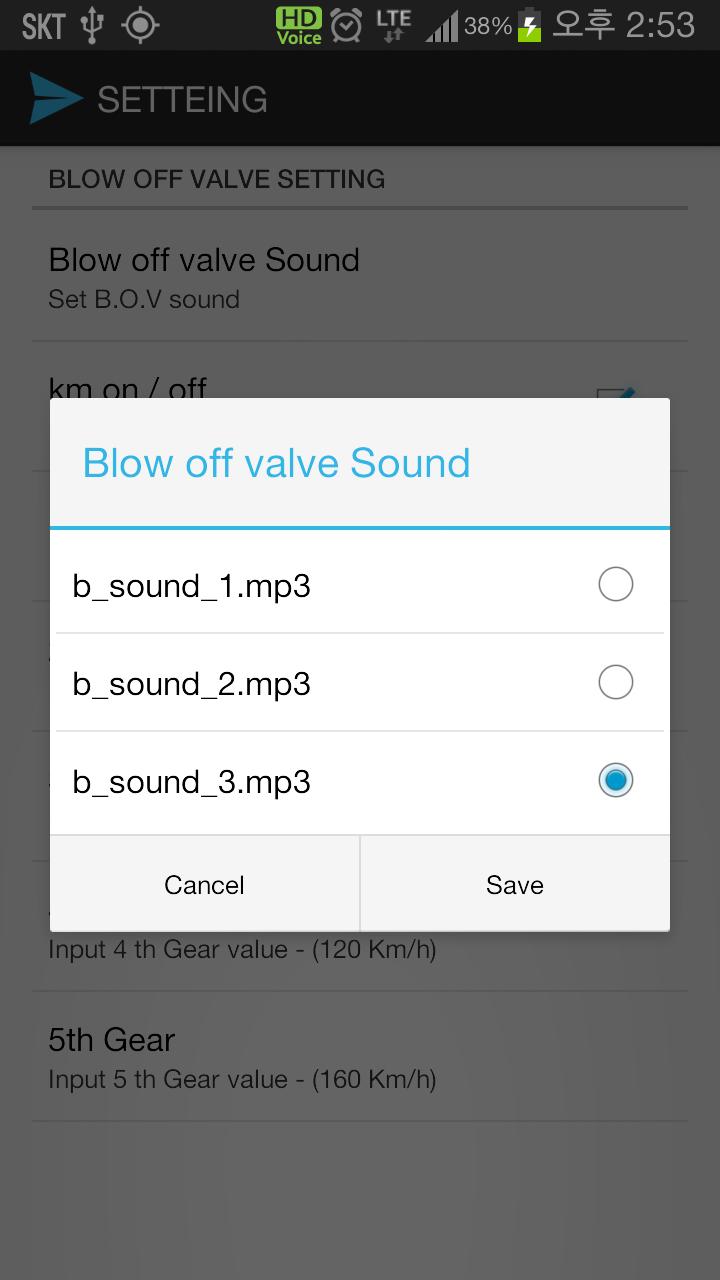Select the b_sound_2.mp3 radio button

pyautogui.click(x=615, y=682)
